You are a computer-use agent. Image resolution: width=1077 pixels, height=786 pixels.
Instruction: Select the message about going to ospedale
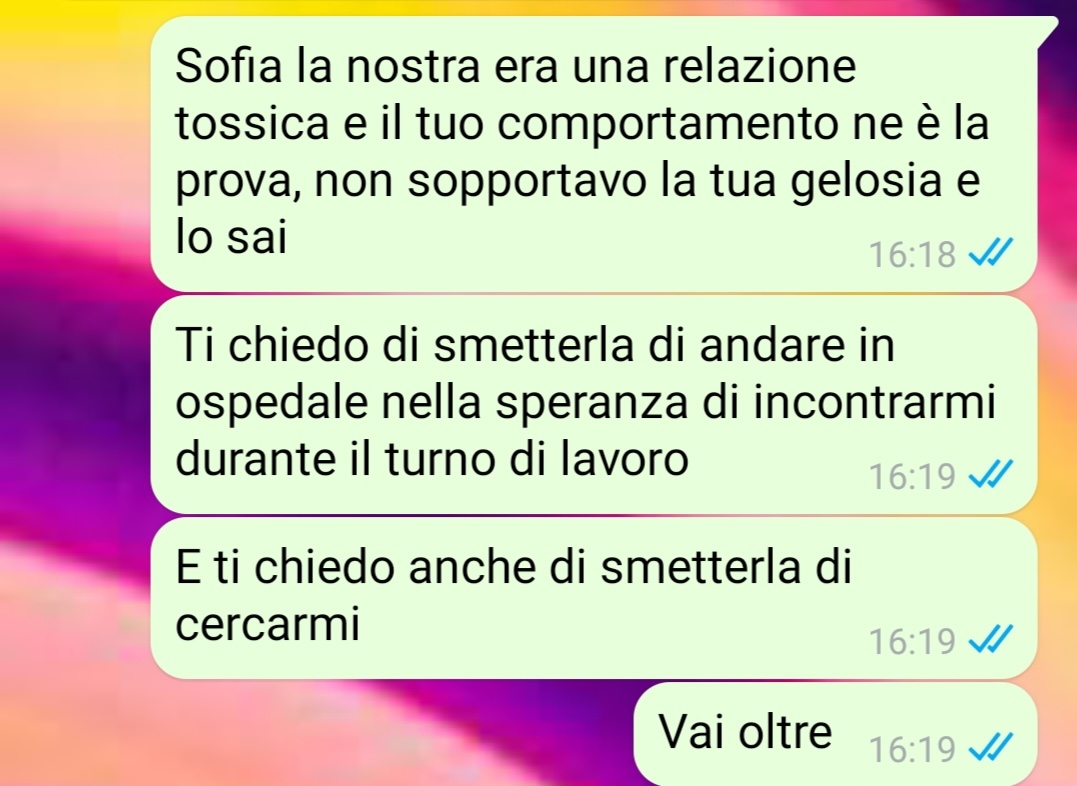click(x=593, y=405)
